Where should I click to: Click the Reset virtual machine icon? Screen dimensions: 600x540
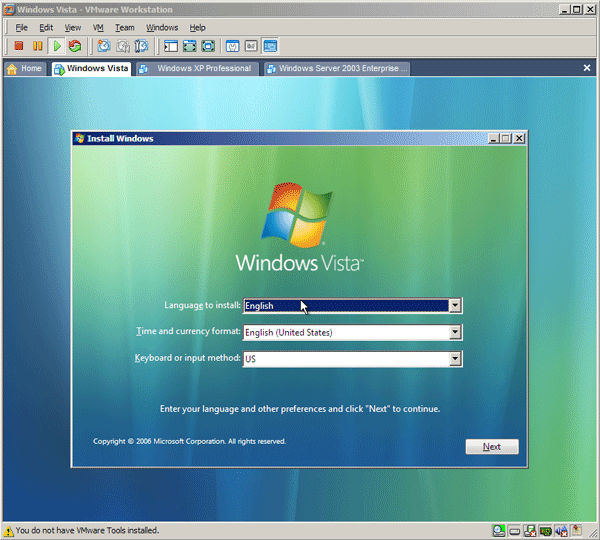(x=75, y=46)
